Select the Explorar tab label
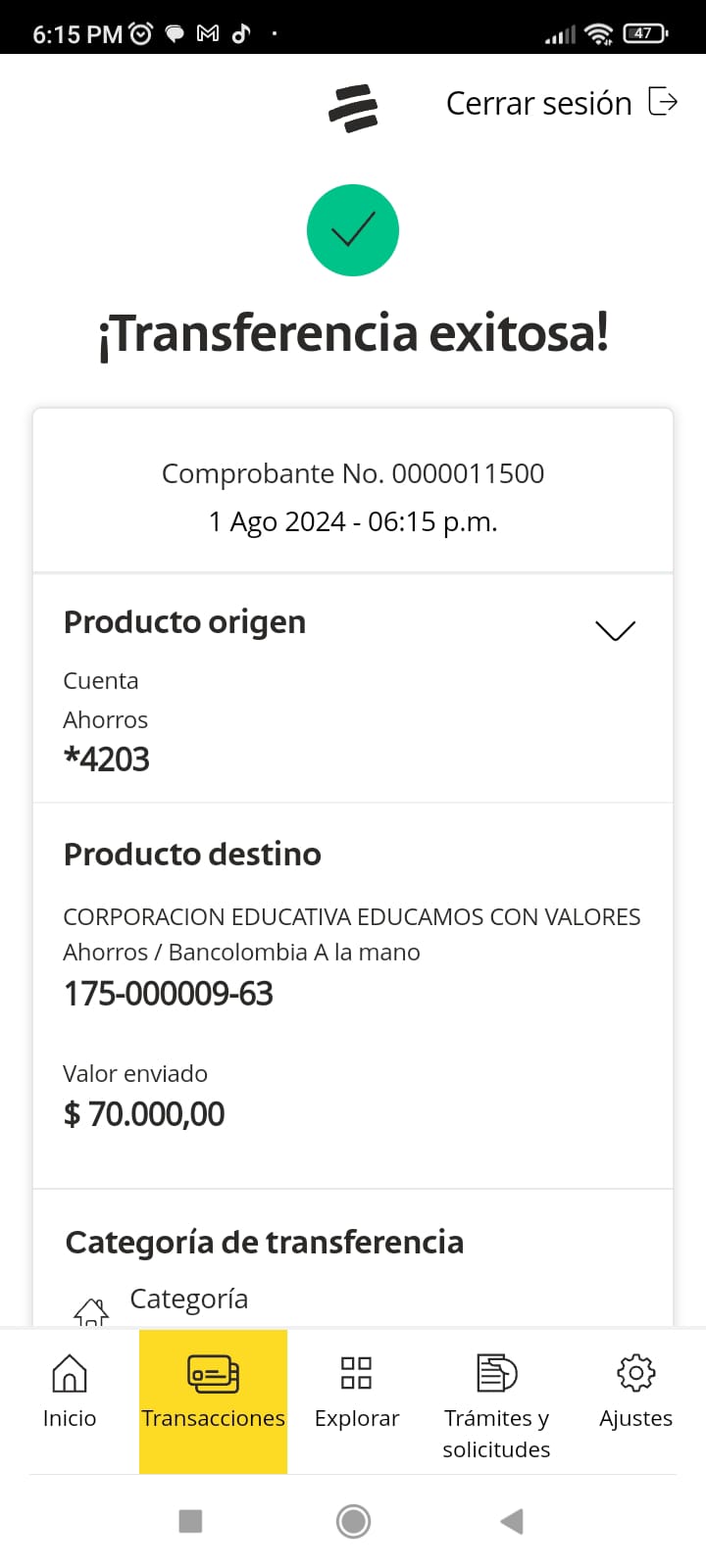 (x=357, y=1418)
